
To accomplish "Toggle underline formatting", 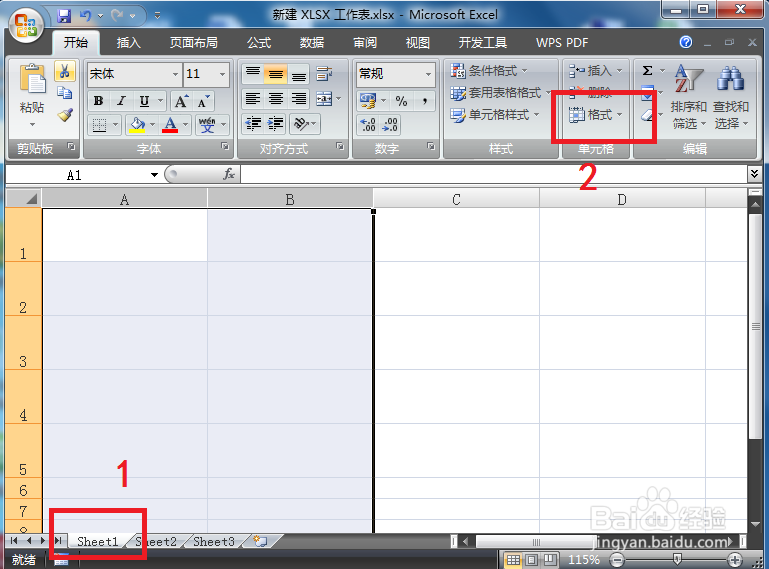I will tap(144, 101).
